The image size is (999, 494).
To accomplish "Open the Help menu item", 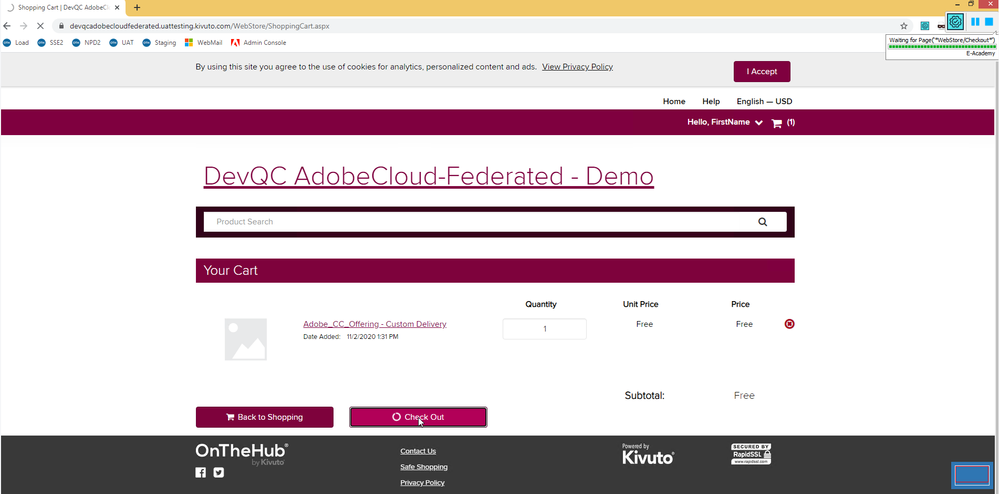I will [x=711, y=101].
